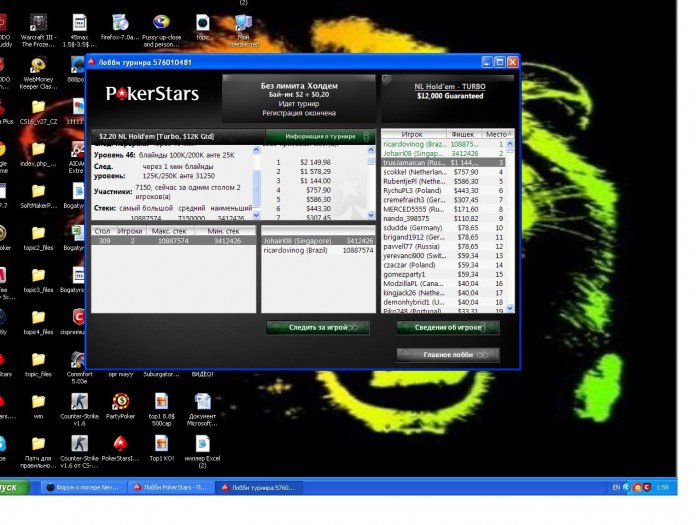Launch the firefox-7.0a desktop icon

tap(120, 27)
